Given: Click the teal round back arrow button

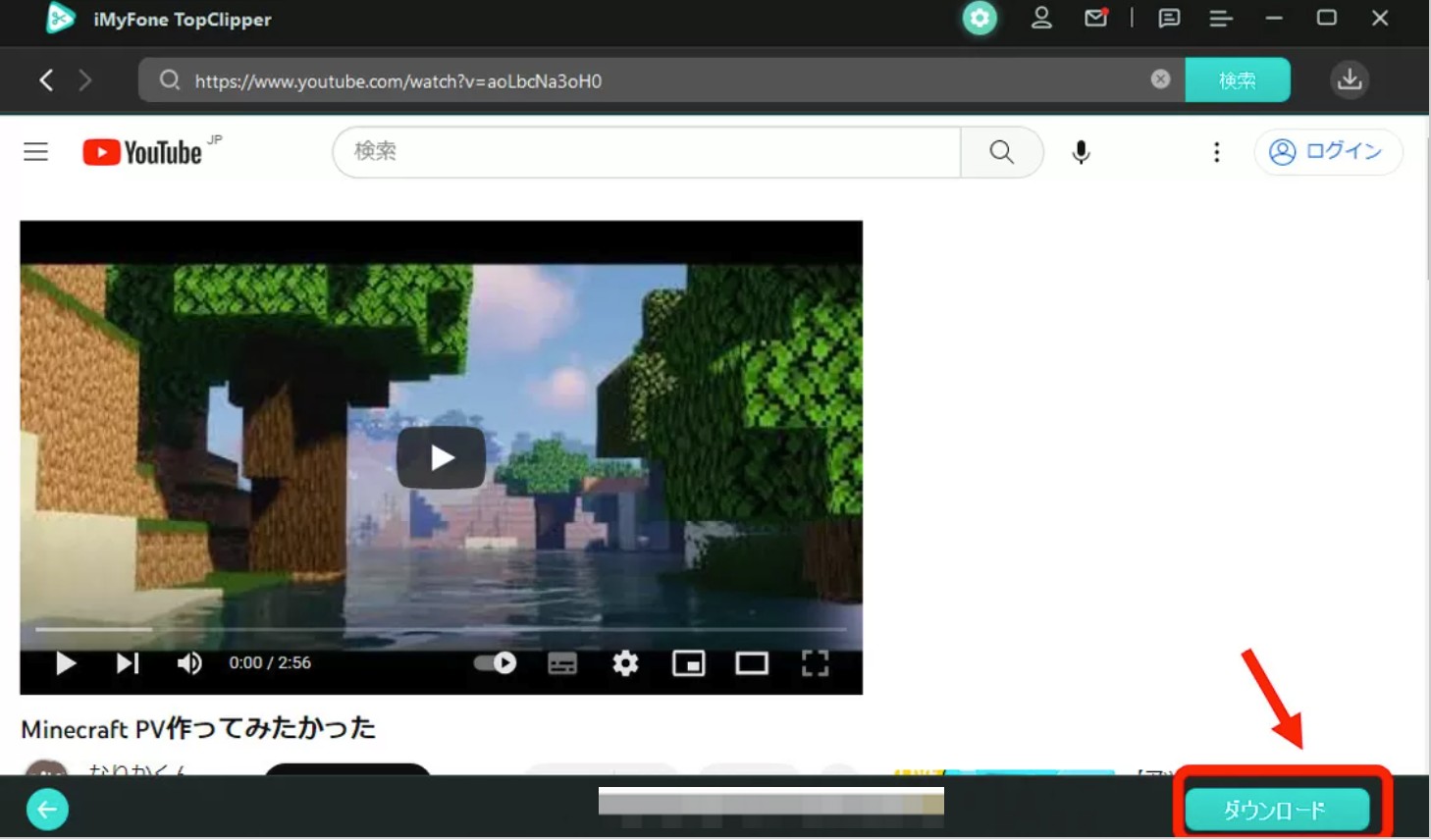Looking at the screenshot, I should 47,810.
